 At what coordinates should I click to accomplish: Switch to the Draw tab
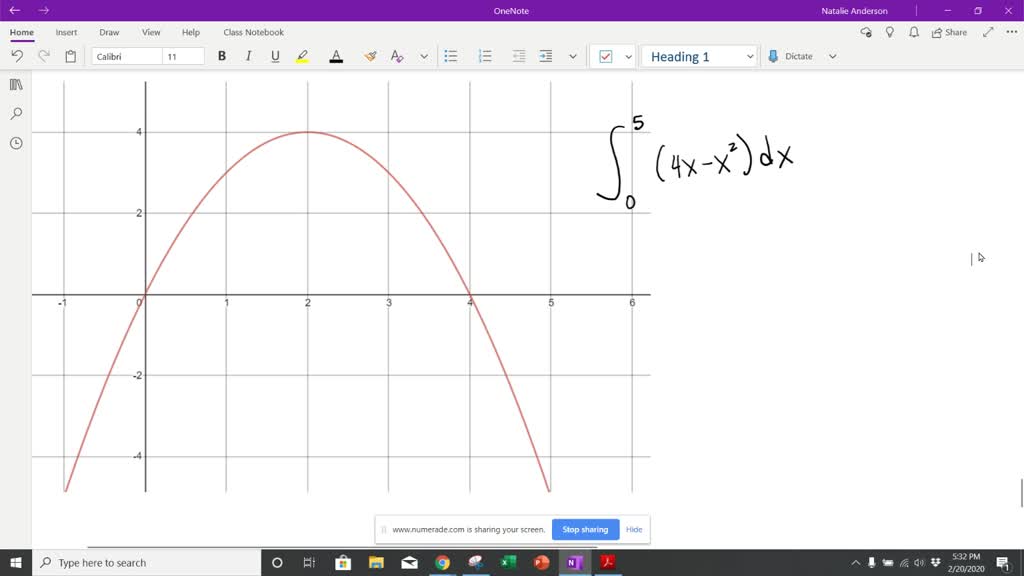(x=109, y=32)
